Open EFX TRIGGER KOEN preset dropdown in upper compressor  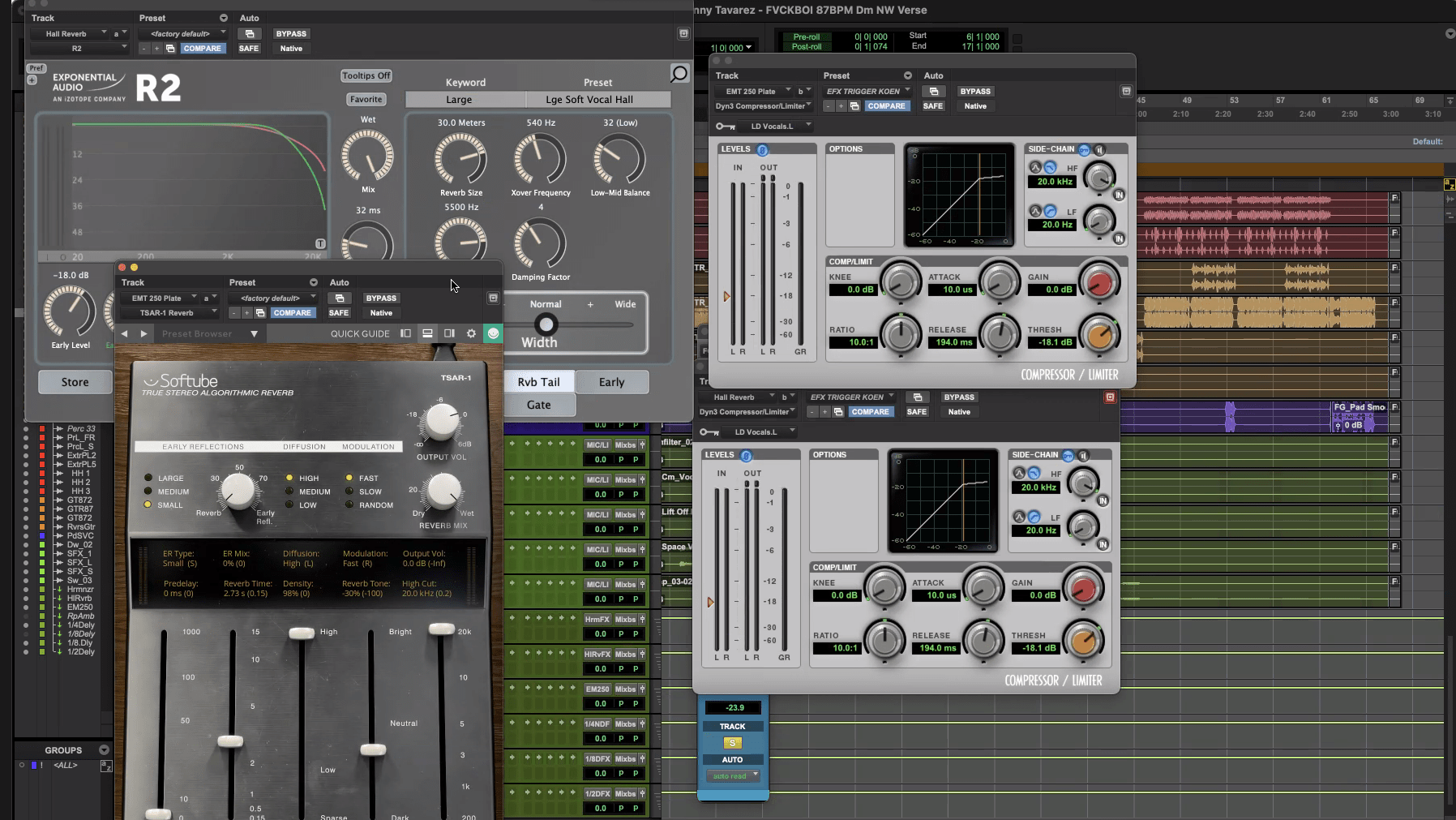coord(868,92)
